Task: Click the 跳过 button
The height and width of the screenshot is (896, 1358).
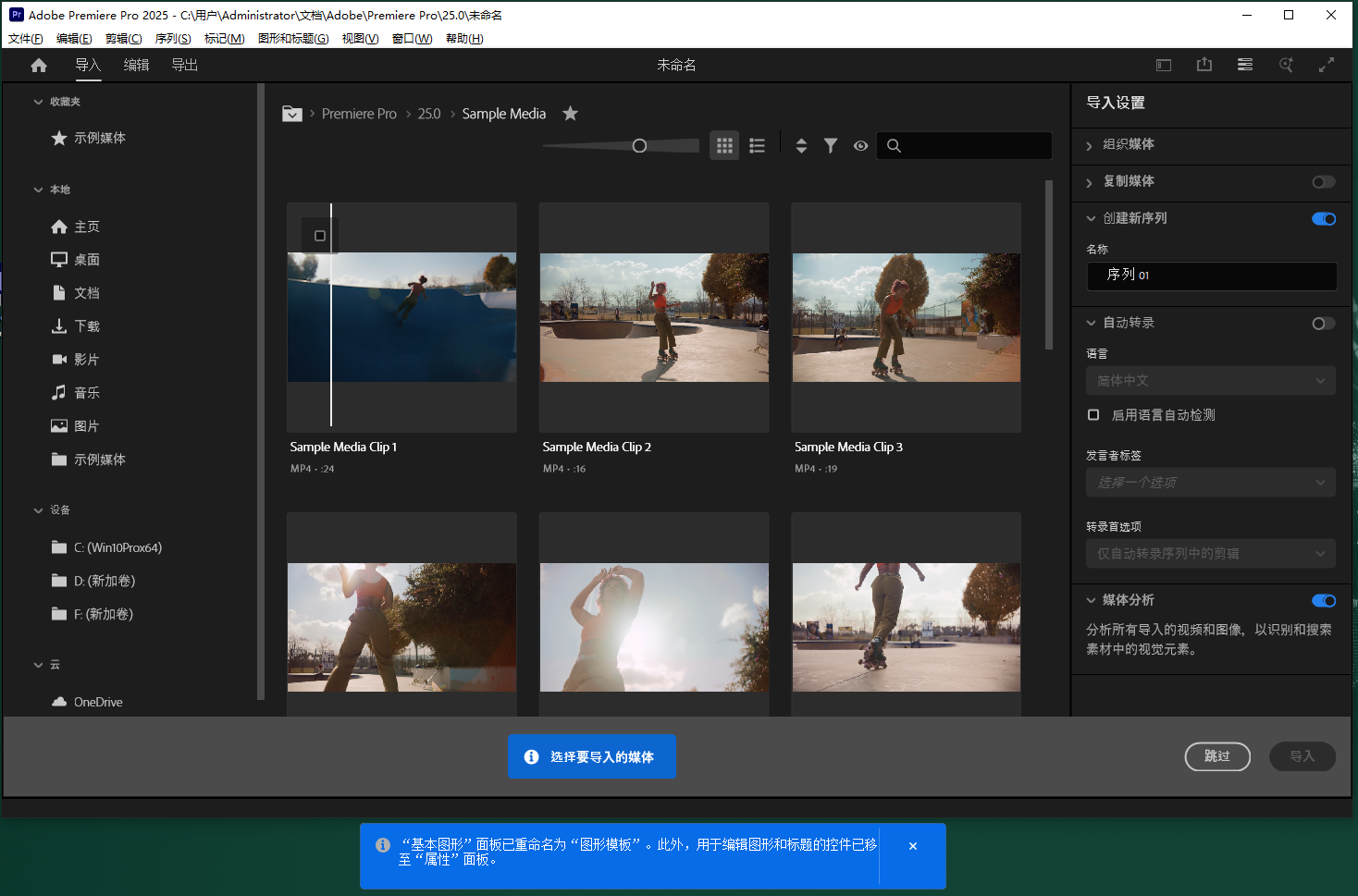Action: (1217, 756)
